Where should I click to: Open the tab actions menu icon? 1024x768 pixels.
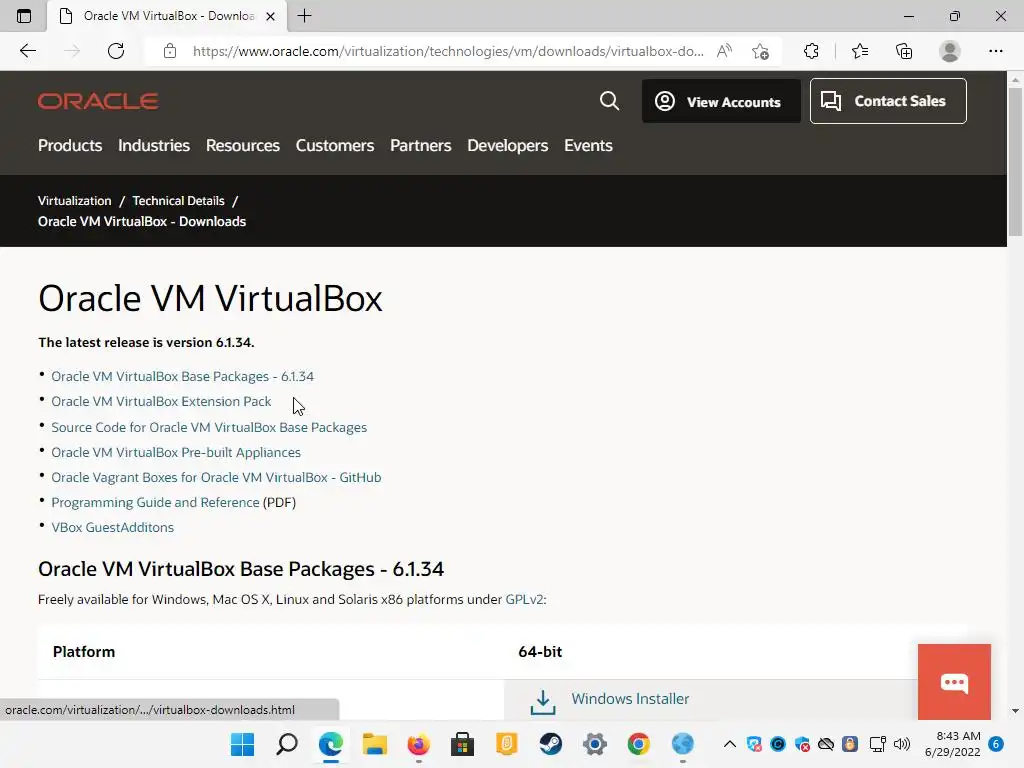[24, 16]
